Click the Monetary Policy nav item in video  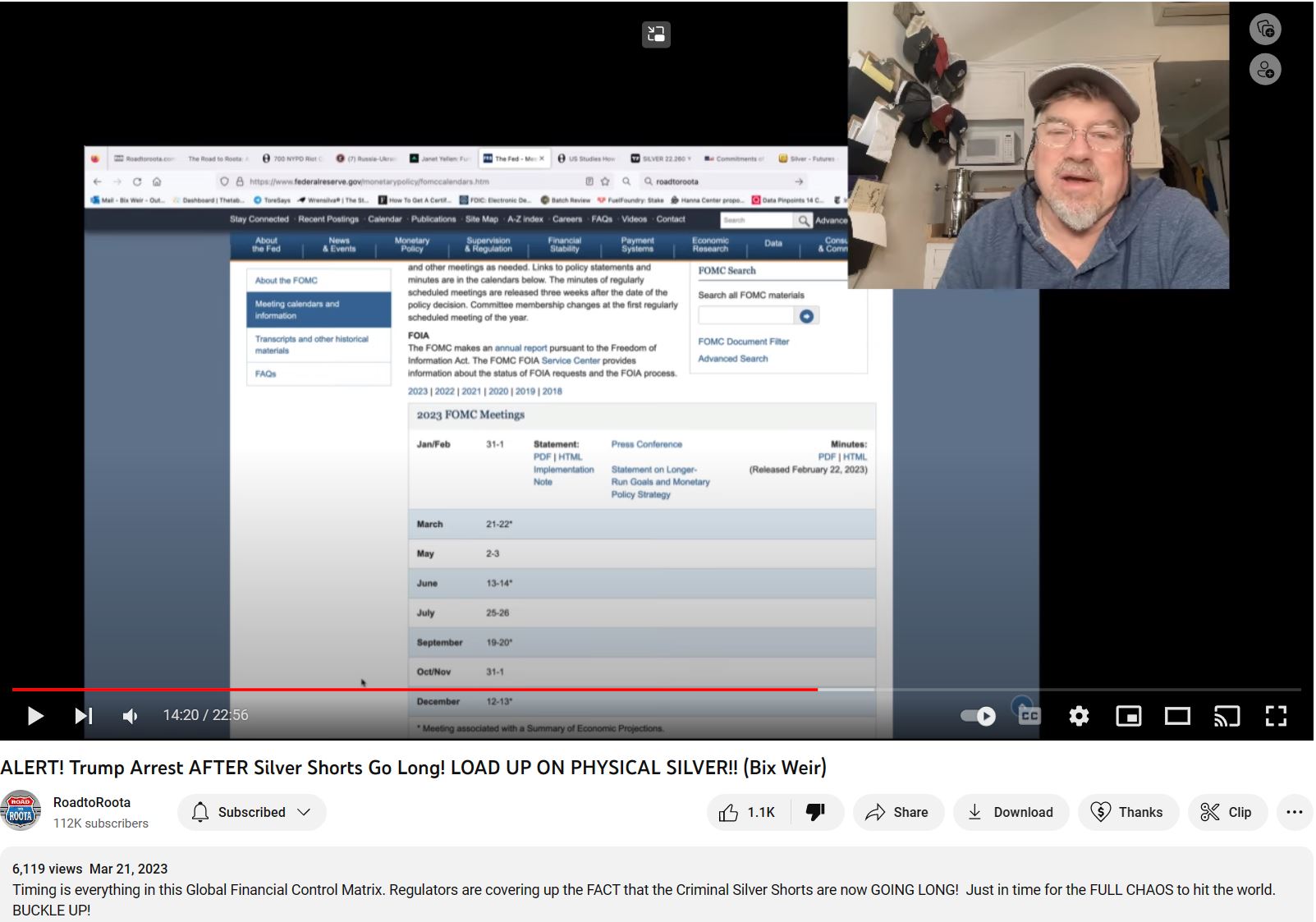pos(411,245)
